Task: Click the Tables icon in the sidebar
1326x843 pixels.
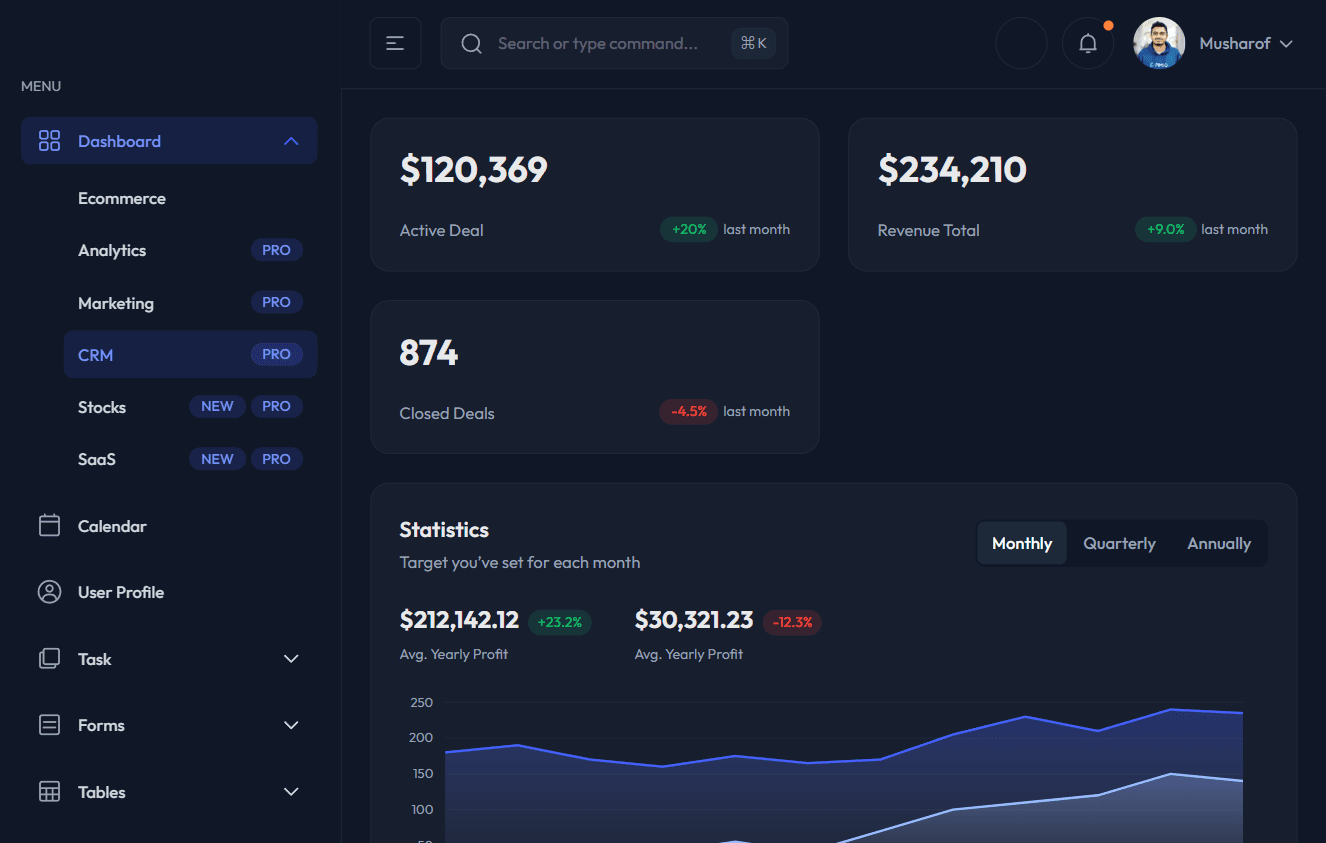Action: pyautogui.click(x=49, y=791)
